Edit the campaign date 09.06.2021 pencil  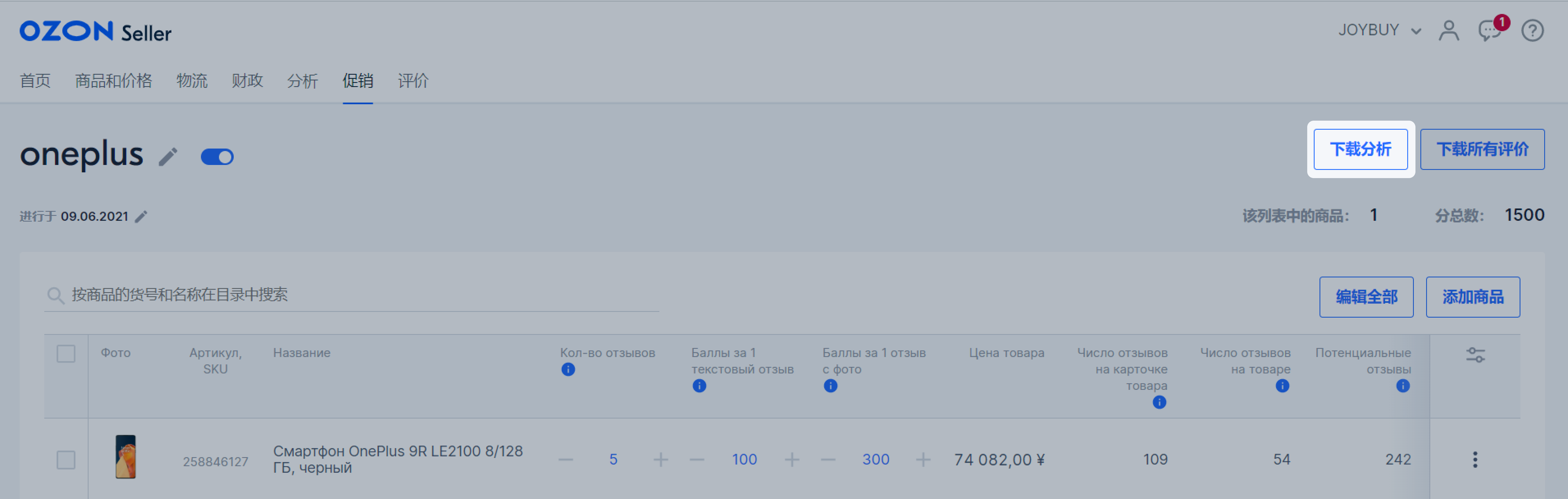[141, 216]
